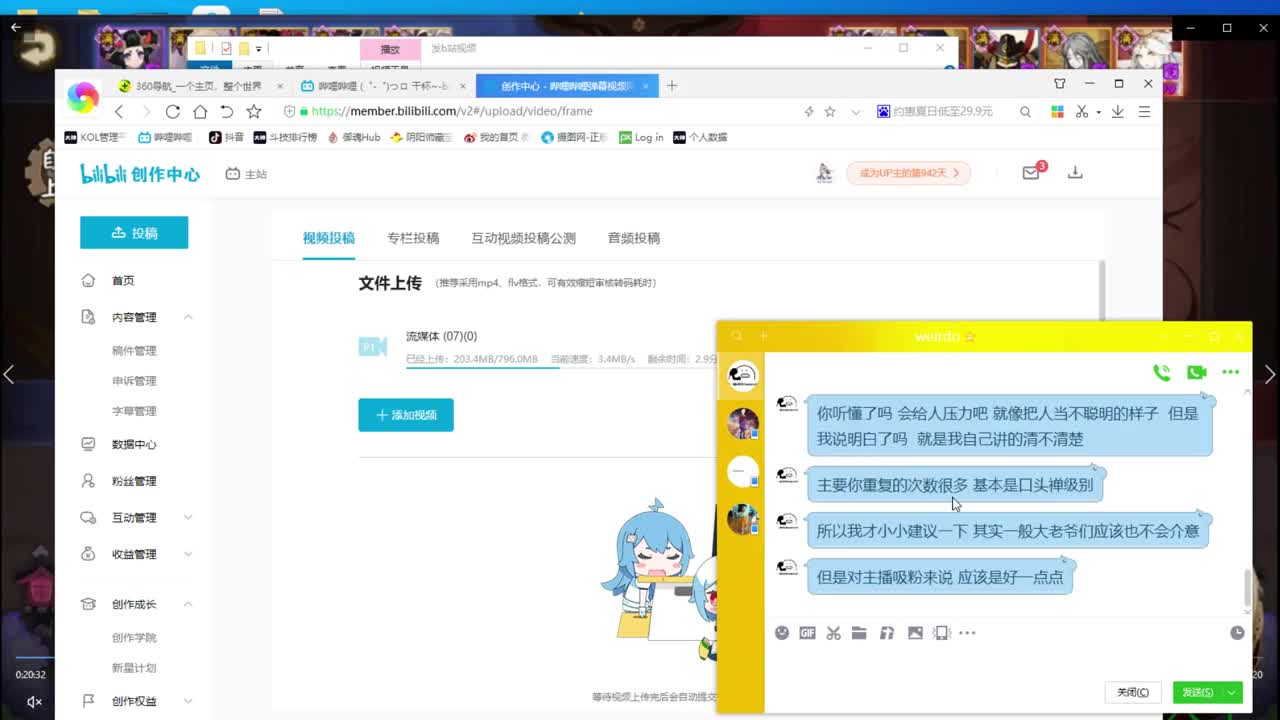Screen dimensions: 1280x720
Task: Select a contact avatar in weidu sidebar
Action: pos(742,423)
